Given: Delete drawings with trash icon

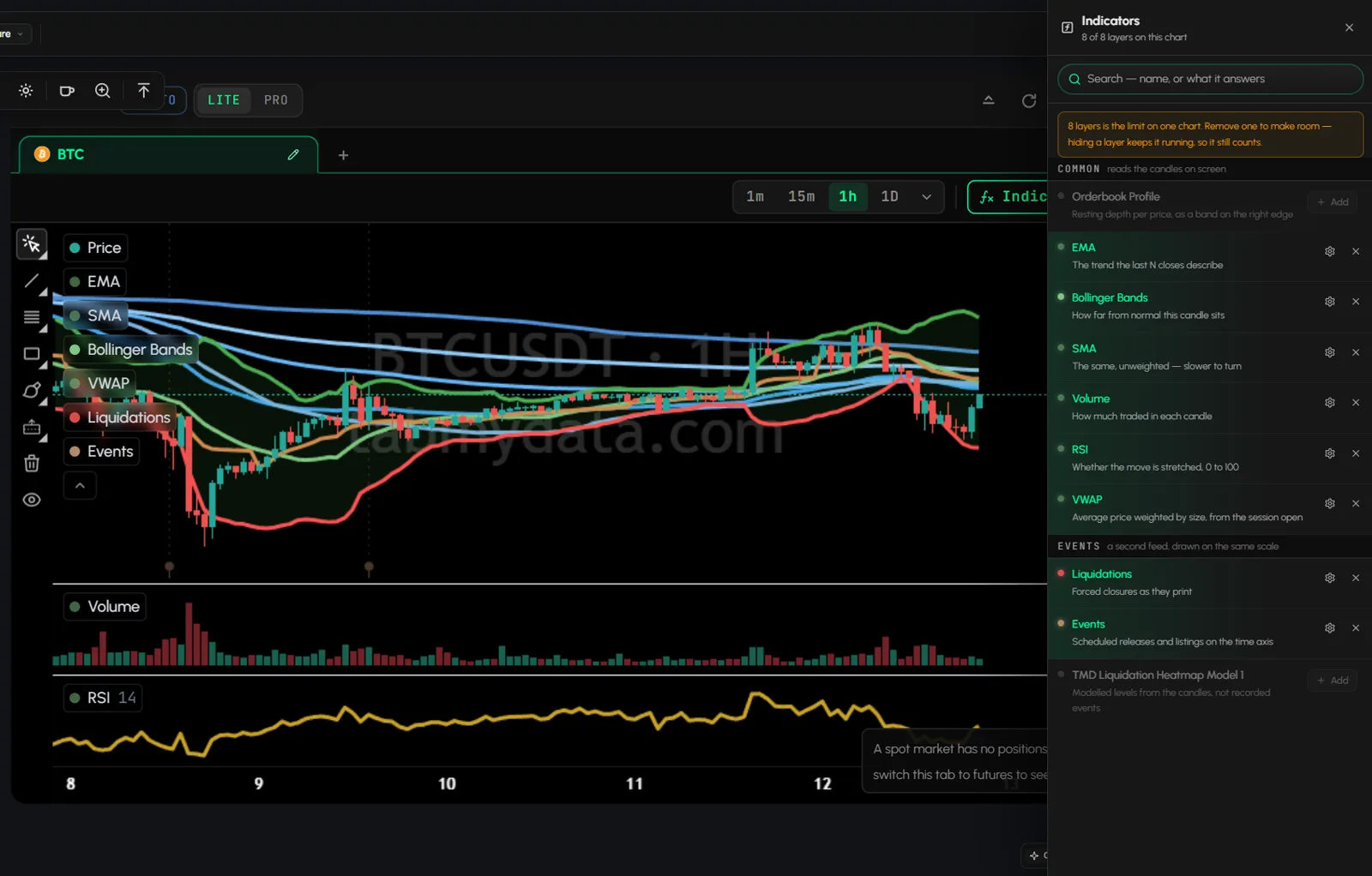Looking at the screenshot, I should [32, 464].
